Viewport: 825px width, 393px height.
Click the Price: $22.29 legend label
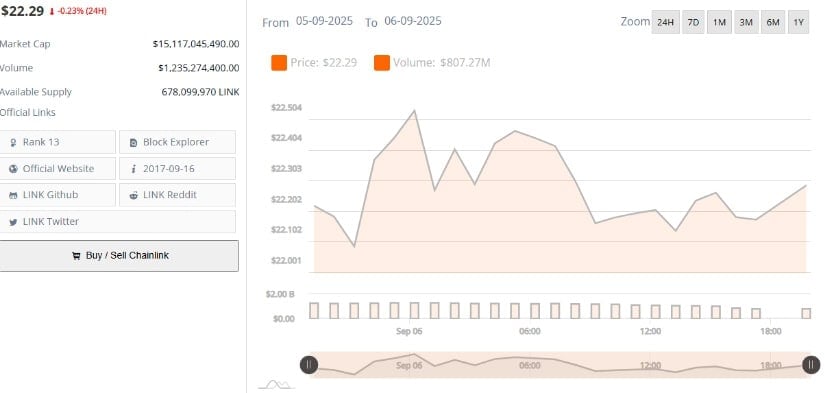click(x=324, y=63)
